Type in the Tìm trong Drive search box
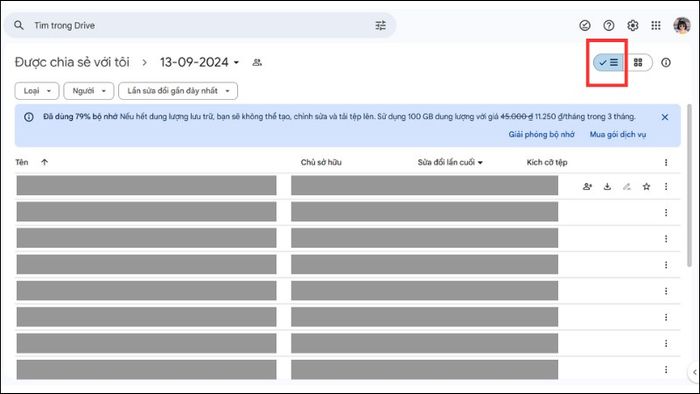This screenshot has height=394, width=700. pos(200,25)
